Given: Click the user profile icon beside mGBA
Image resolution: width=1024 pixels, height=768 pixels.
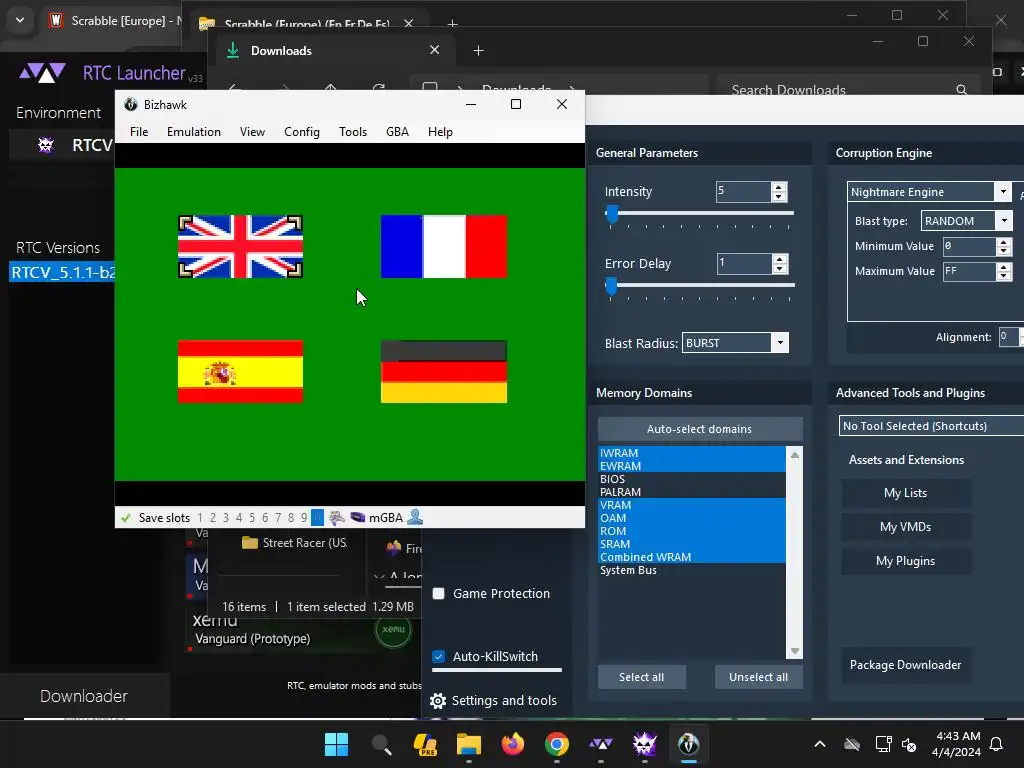Looking at the screenshot, I should click(x=415, y=517).
